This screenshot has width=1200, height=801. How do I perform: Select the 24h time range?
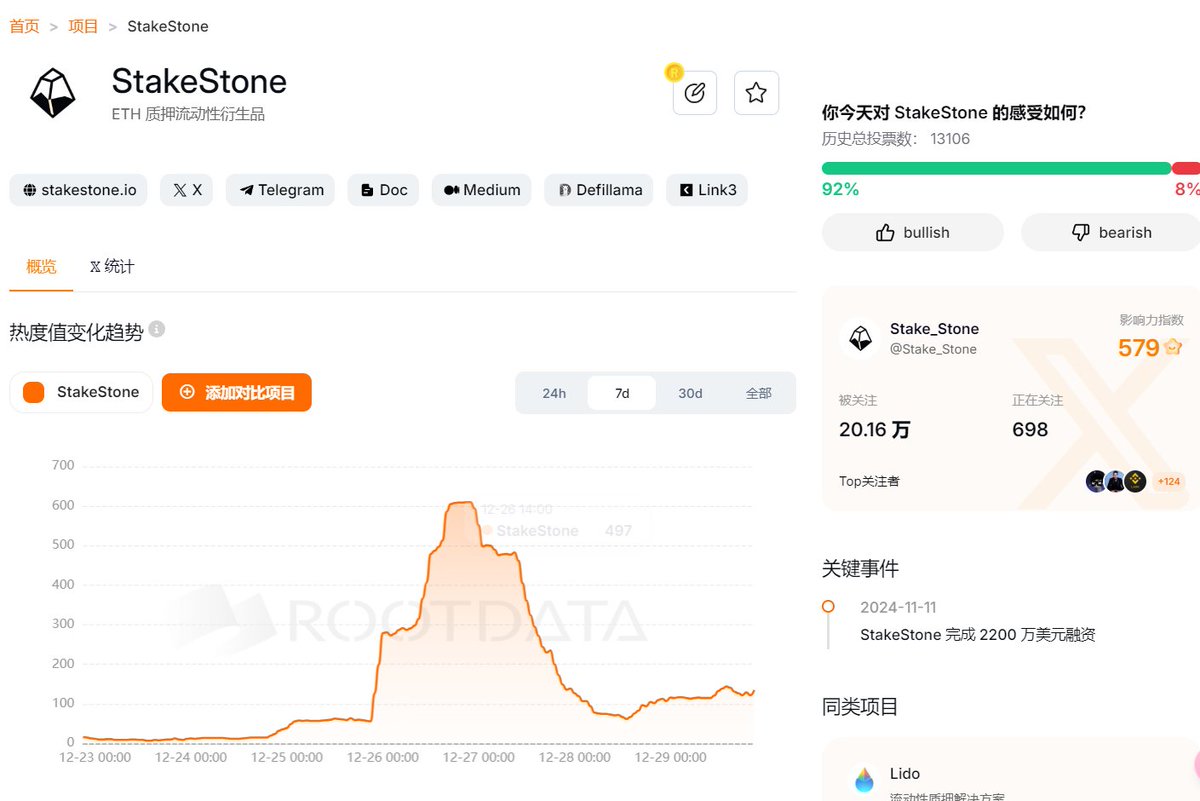click(x=554, y=393)
